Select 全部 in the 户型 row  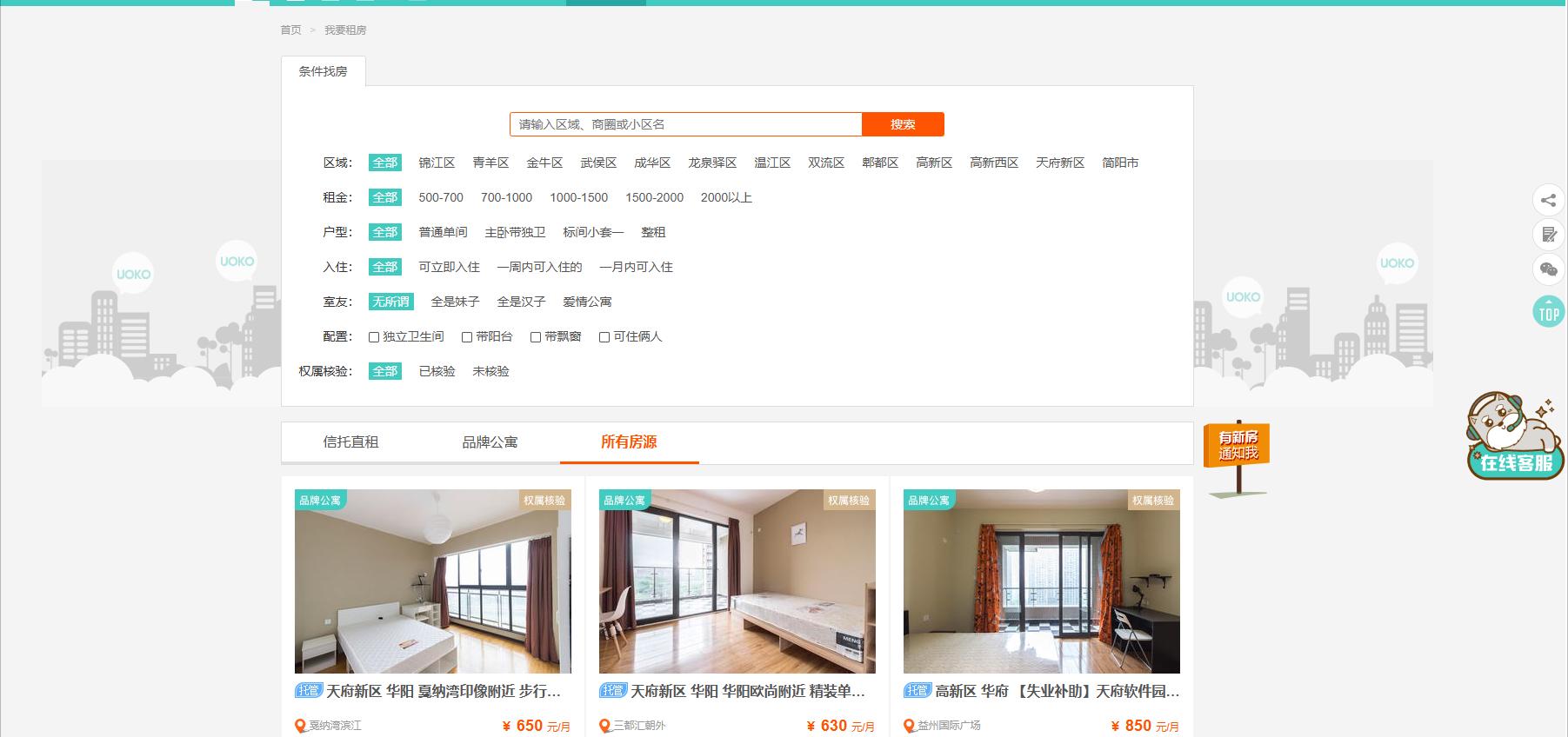[x=385, y=232]
